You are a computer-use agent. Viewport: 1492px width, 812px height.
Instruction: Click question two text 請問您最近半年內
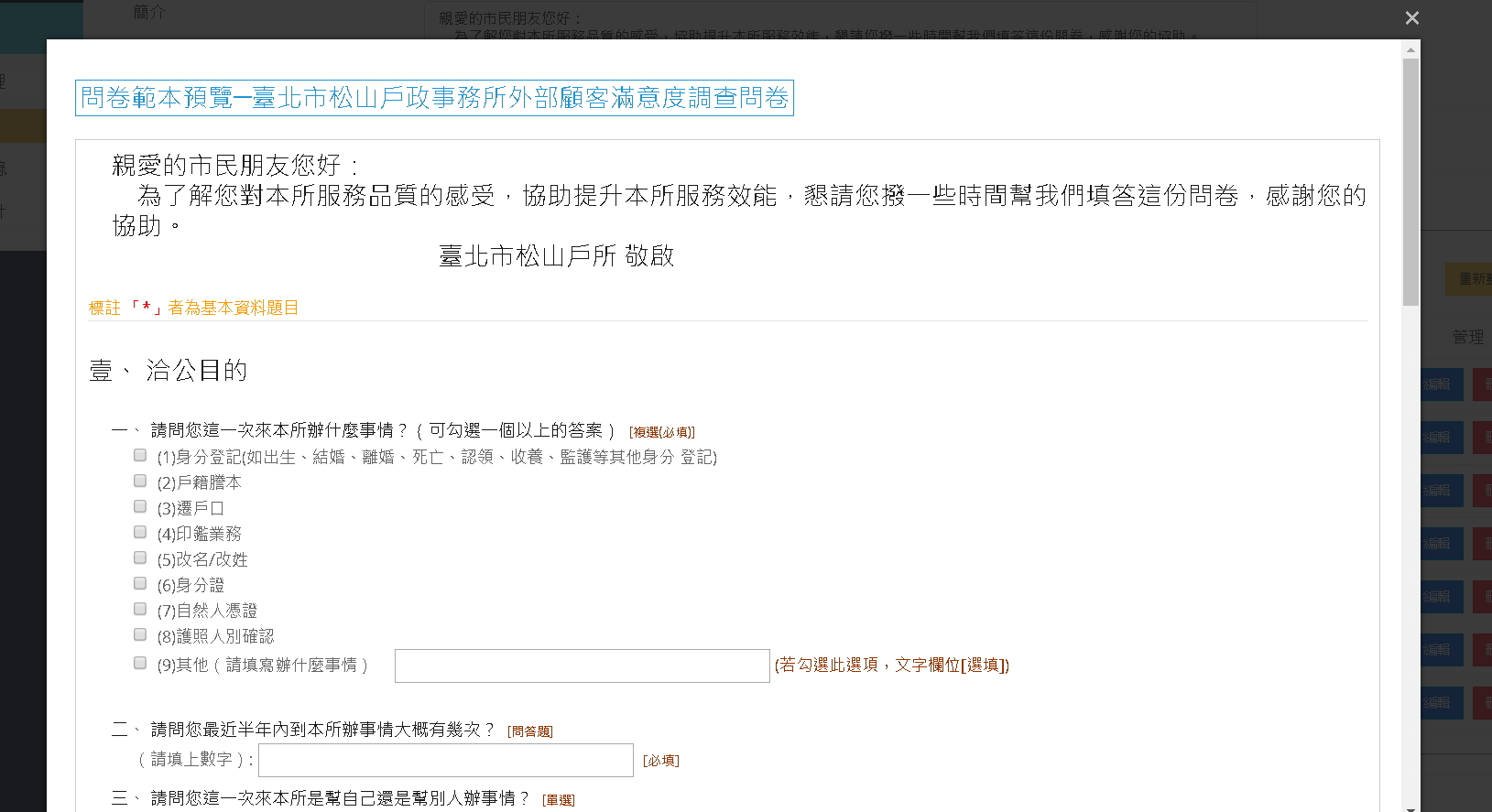point(323,730)
